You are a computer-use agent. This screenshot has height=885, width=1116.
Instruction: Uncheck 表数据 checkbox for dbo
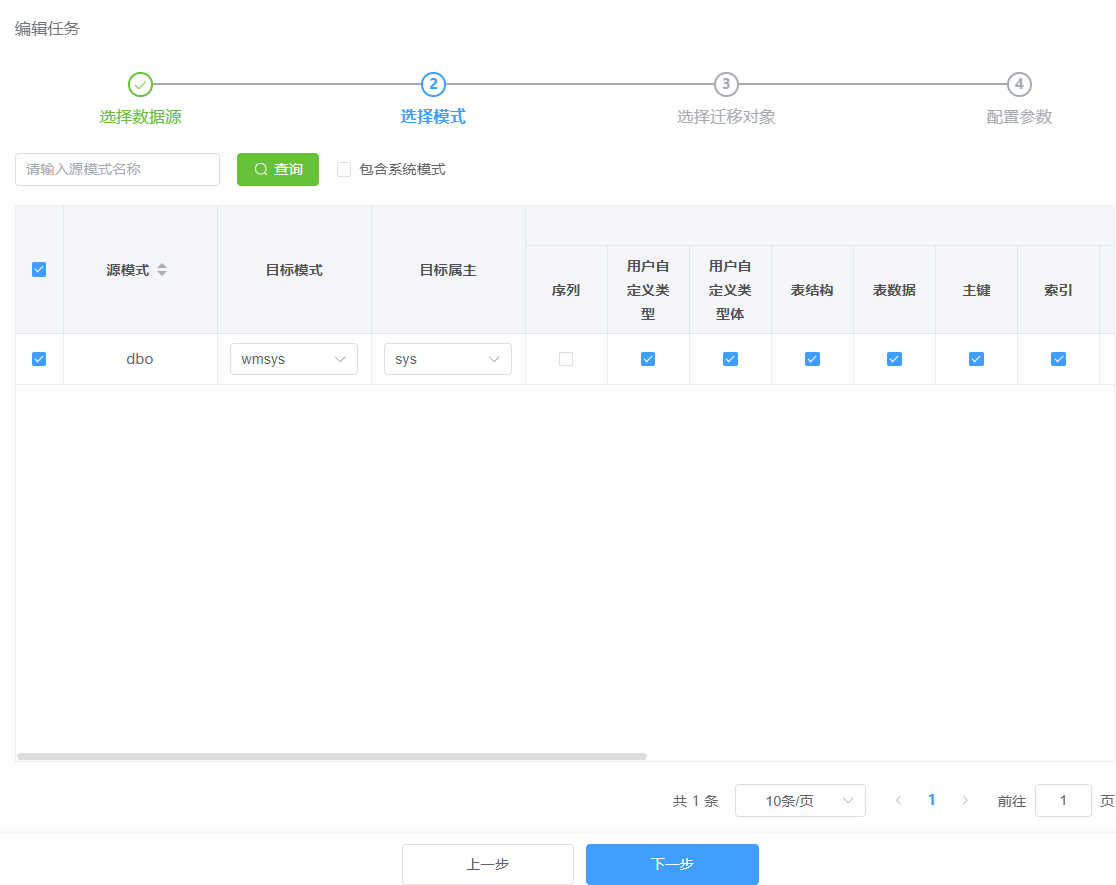tap(894, 359)
